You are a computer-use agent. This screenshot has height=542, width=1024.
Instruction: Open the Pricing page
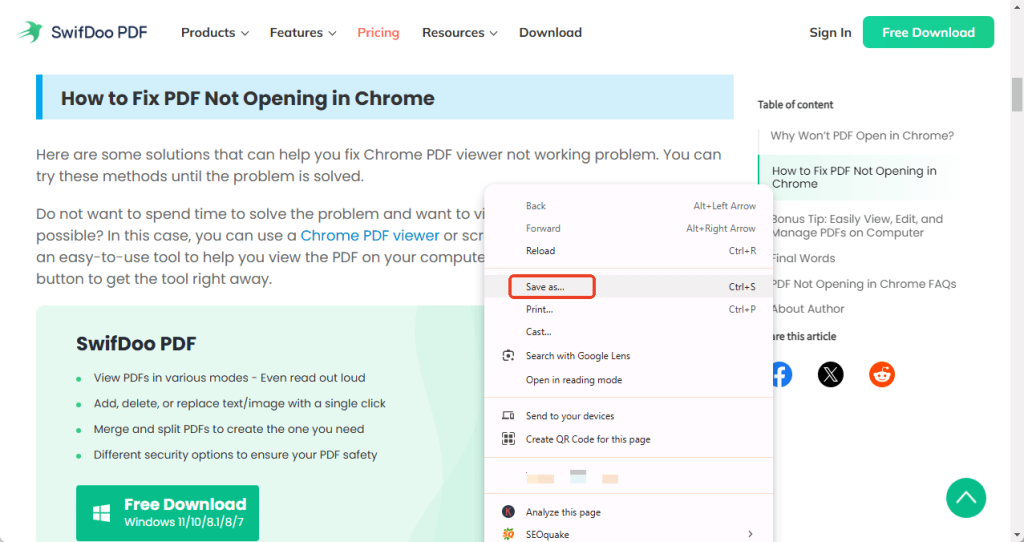click(x=378, y=33)
